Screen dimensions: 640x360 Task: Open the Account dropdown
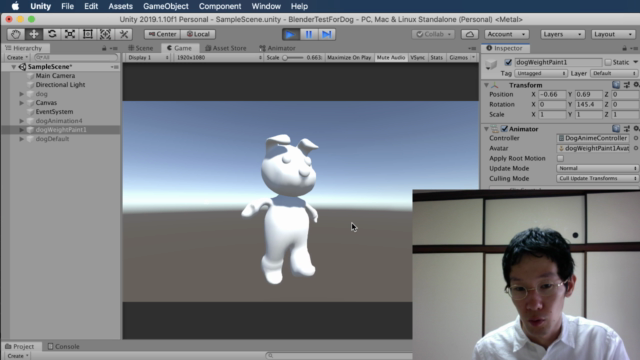coord(507,34)
